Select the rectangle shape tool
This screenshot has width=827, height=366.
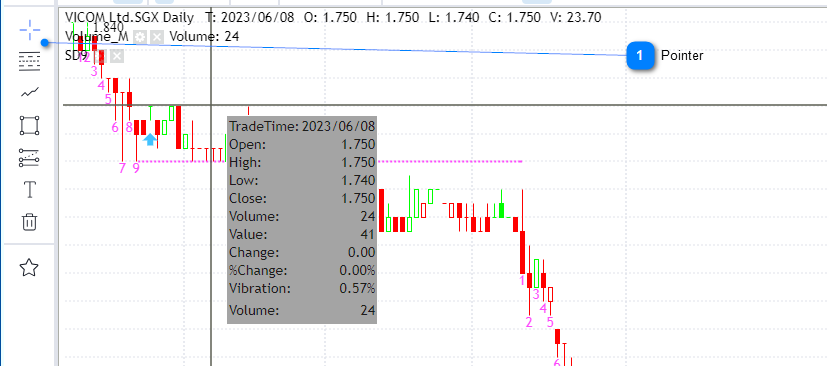pyautogui.click(x=30, y=126)
